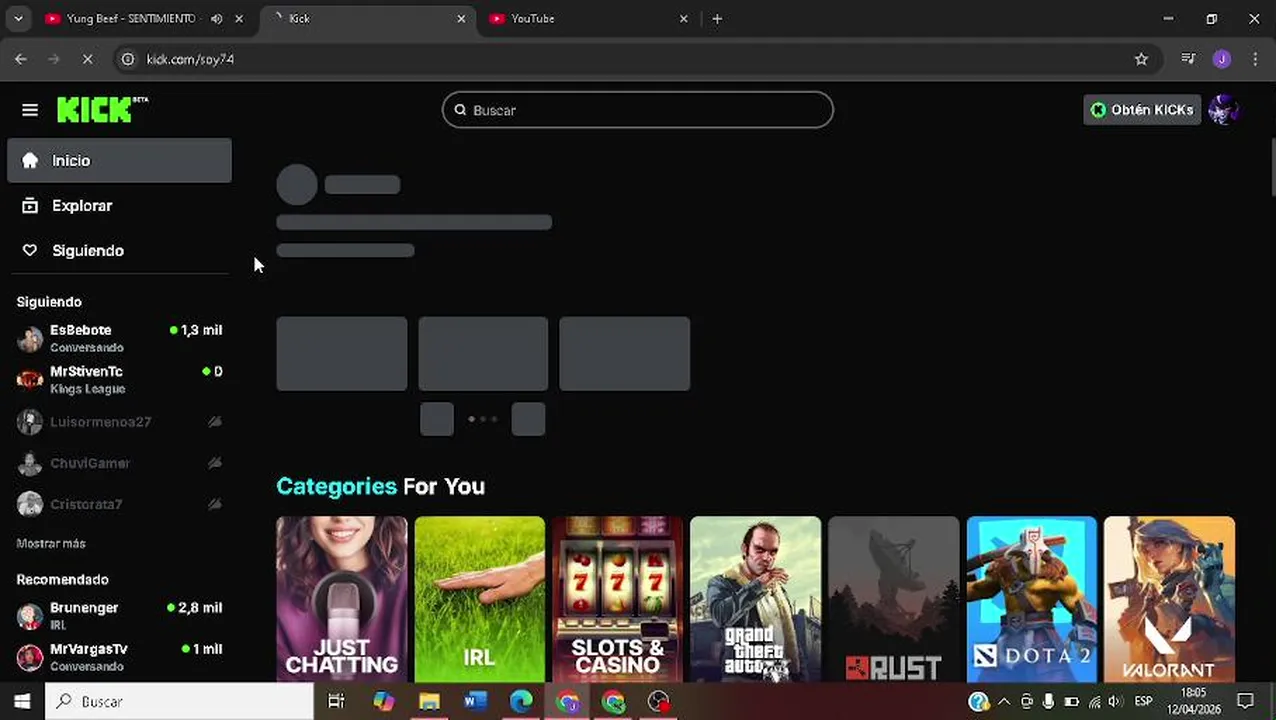1276x720 pixels.
Task: Open a new browser tab
Action: tap(717, 18)
